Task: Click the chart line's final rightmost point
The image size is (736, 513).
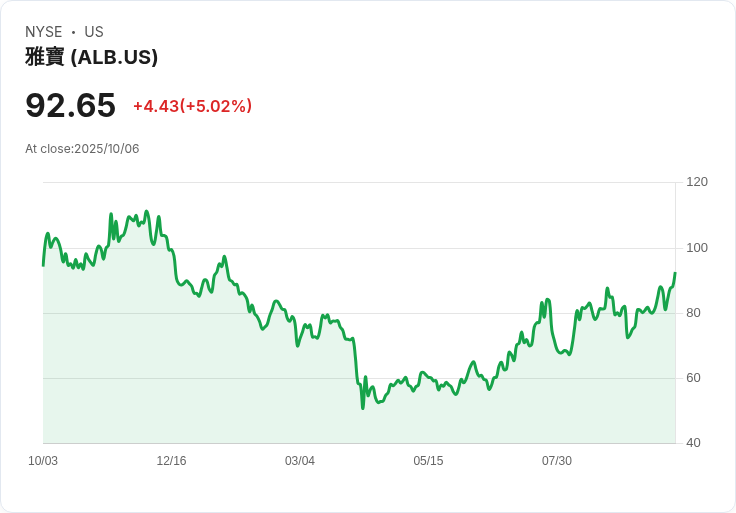Action: point(675,273)
